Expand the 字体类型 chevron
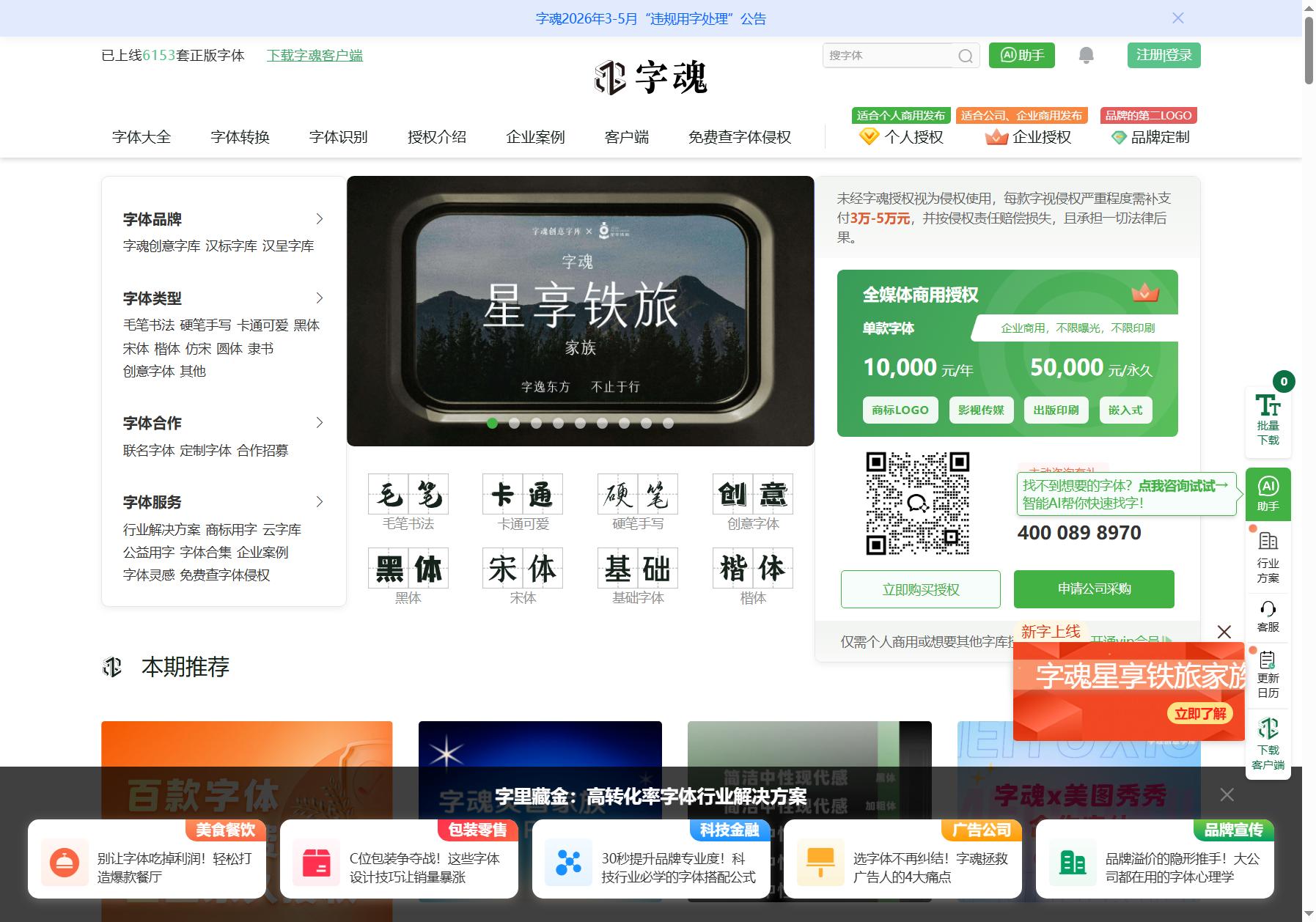 [319, 298]
